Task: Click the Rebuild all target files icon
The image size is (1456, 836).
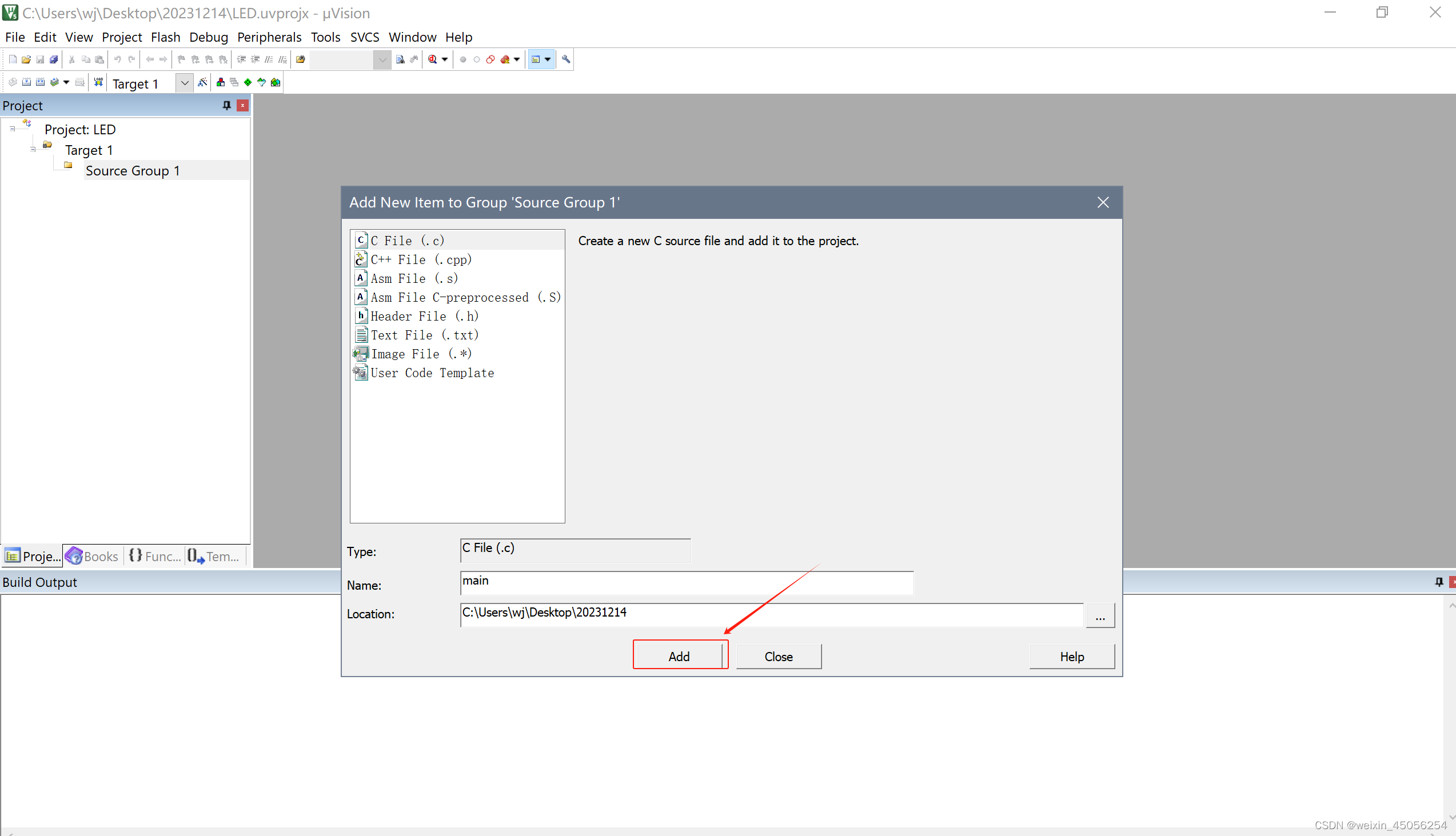Action: [x=40, y=83]
